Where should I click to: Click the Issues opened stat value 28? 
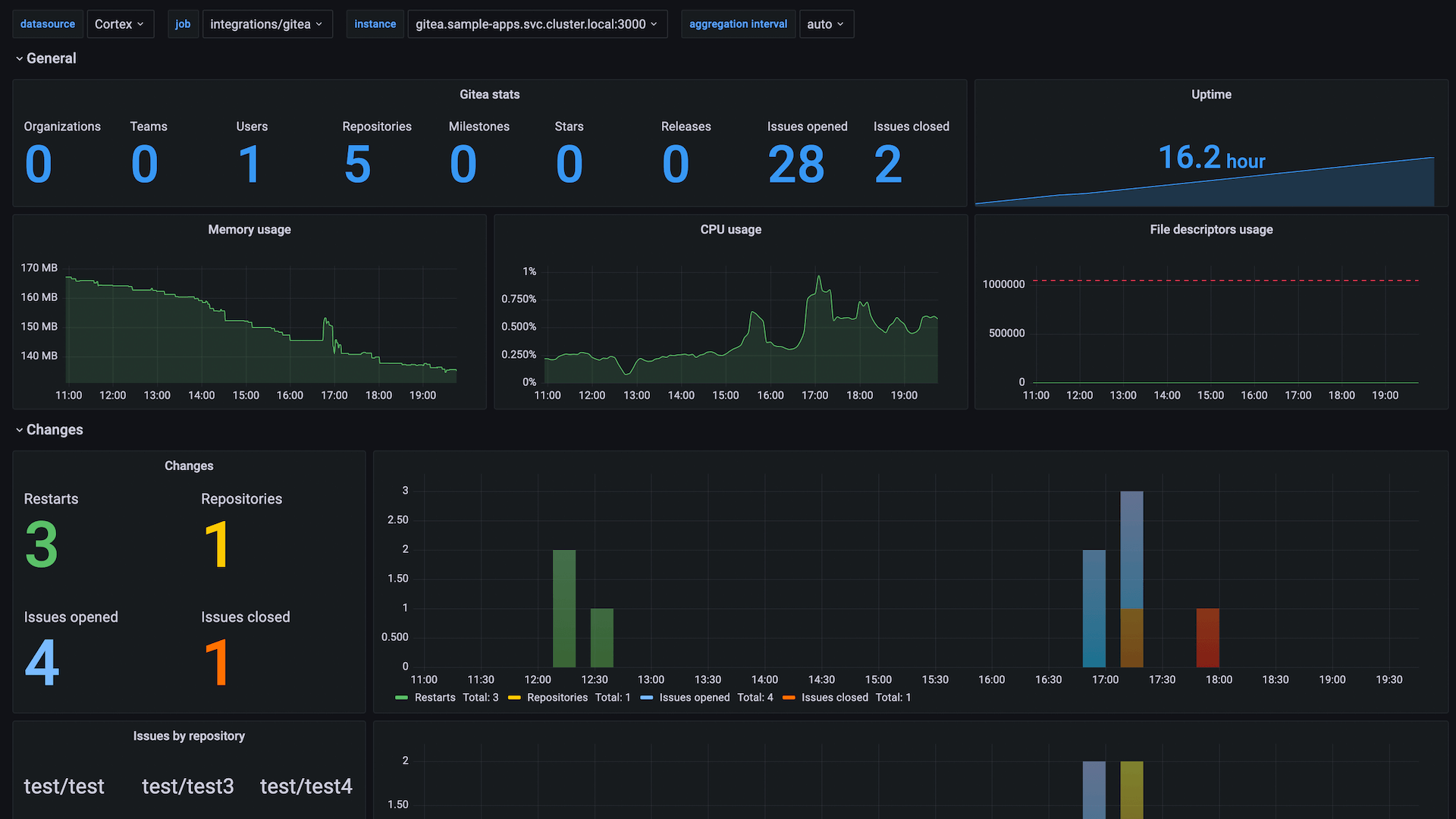tap(795, 163)
